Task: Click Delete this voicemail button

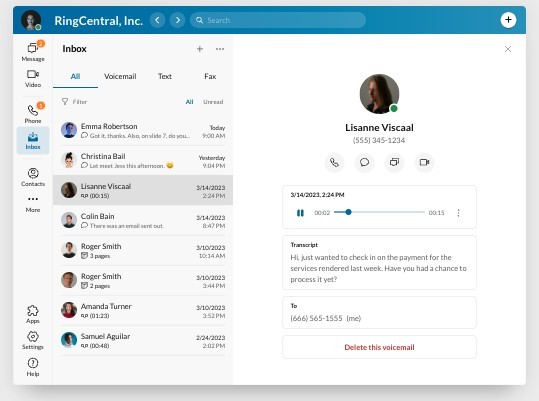Action: tap(379, 347)
